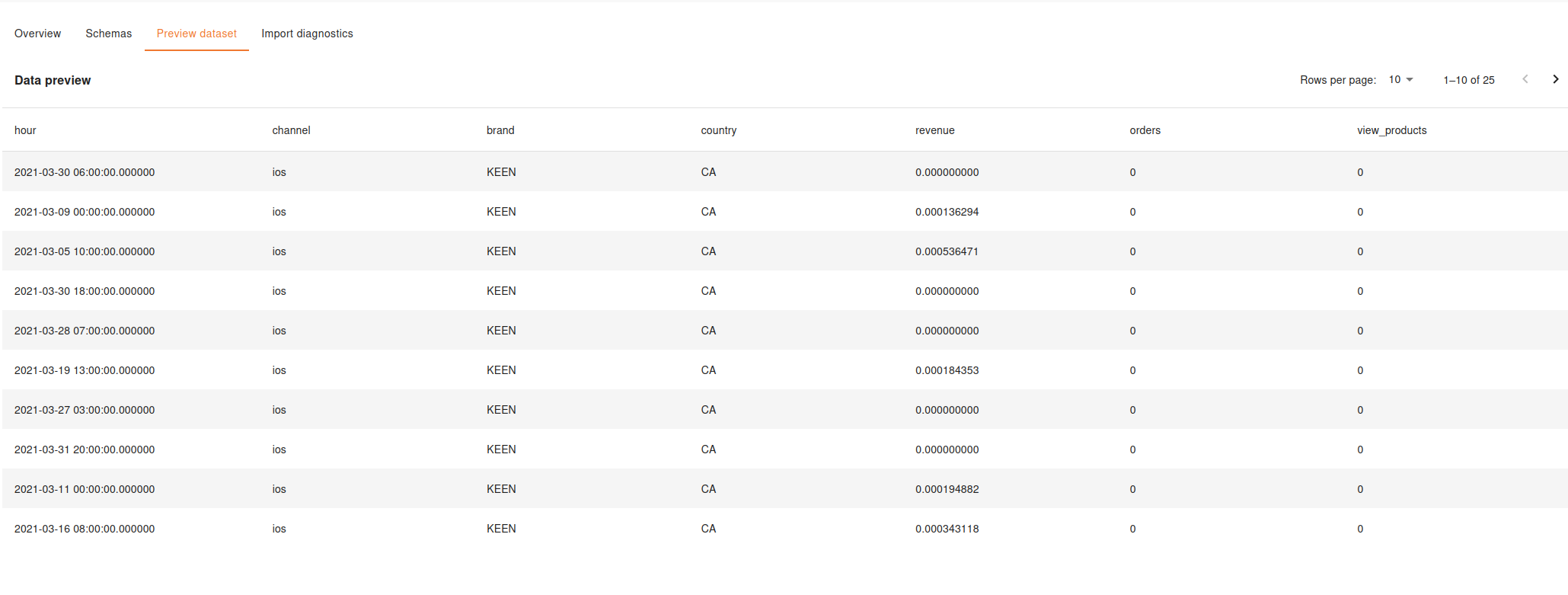Click the hour column header
This screenshot has height=595, width=1568.
click(x=25, y=130)
